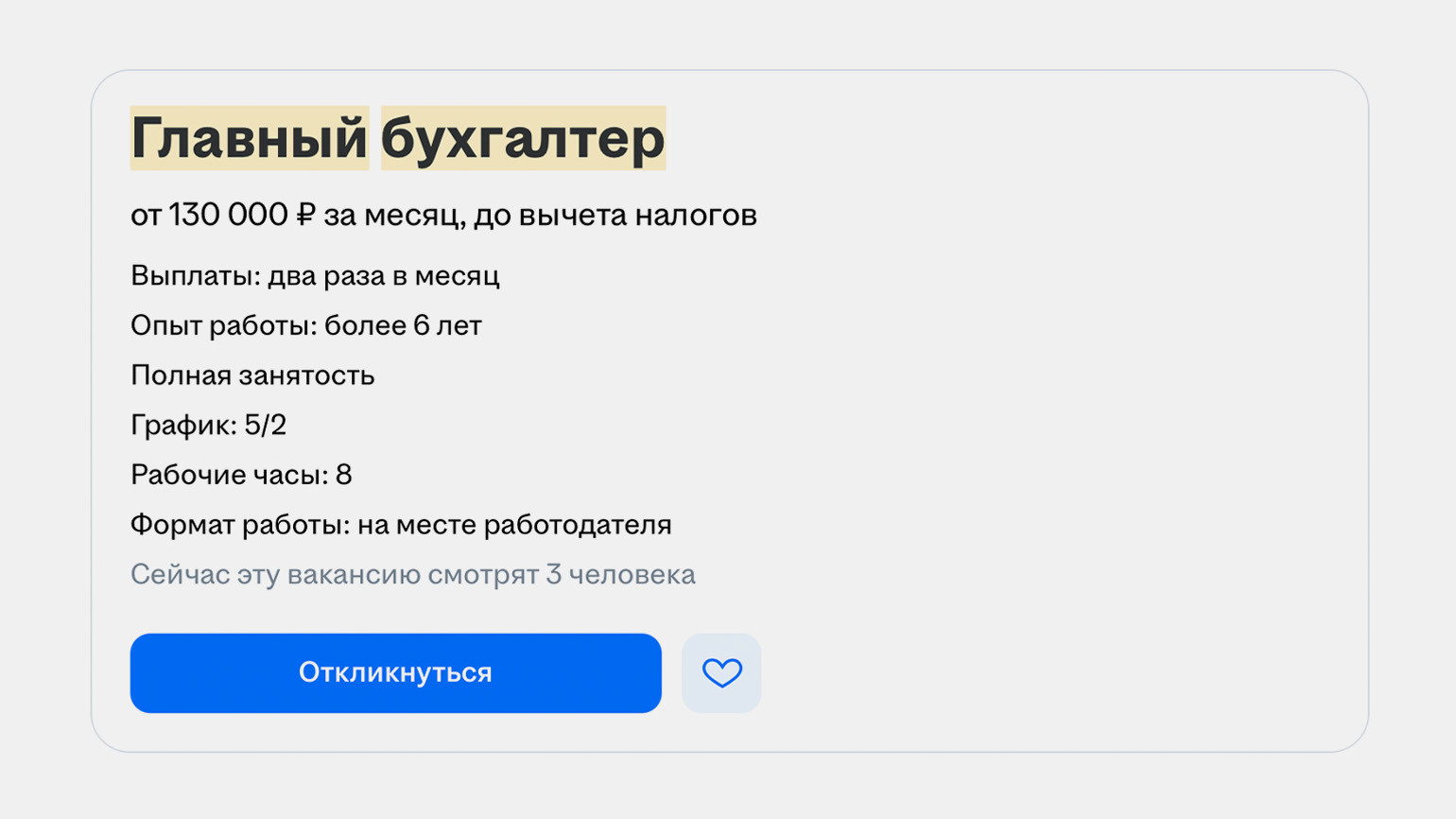Viewport: 1456px width, 819px height.
Task: Click the working hours value 8
Action: [344, 475]
